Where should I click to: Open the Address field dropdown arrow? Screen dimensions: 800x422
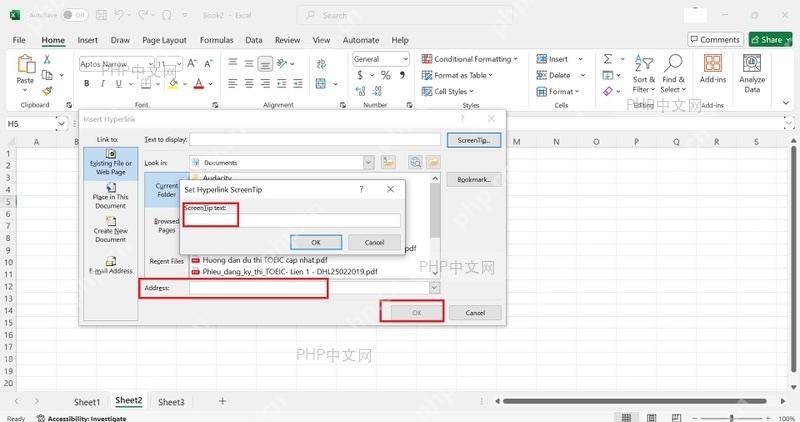point(434,288)
